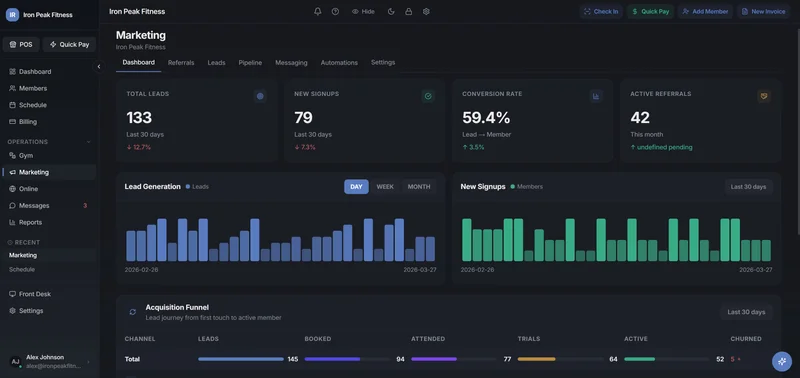Click the sidebar Quick Pay button
800x378 pixels.
pyautogui.click(x=69, y=44)
